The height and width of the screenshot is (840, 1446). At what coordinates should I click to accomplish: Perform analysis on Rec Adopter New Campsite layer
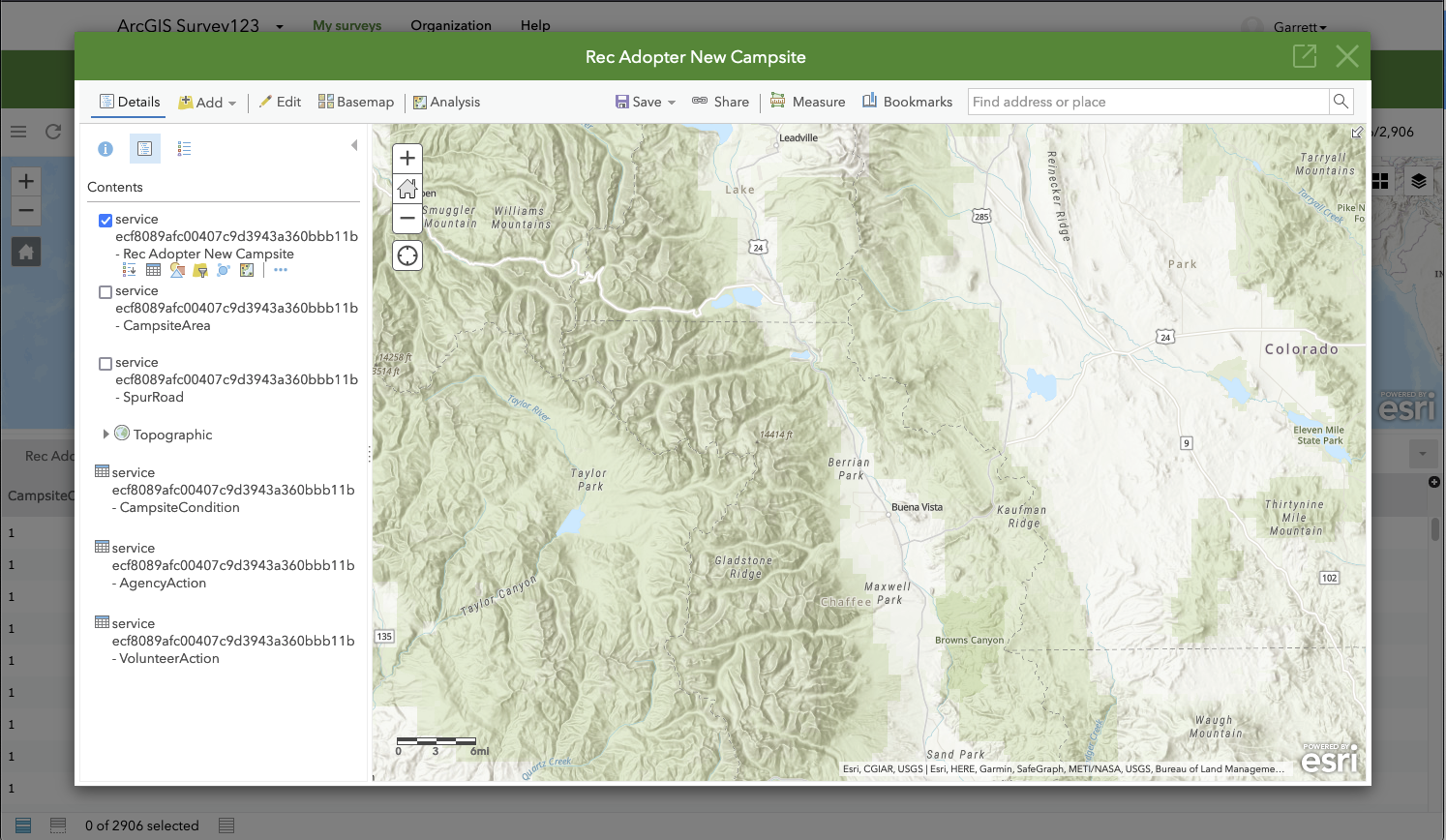click(247, 270)
